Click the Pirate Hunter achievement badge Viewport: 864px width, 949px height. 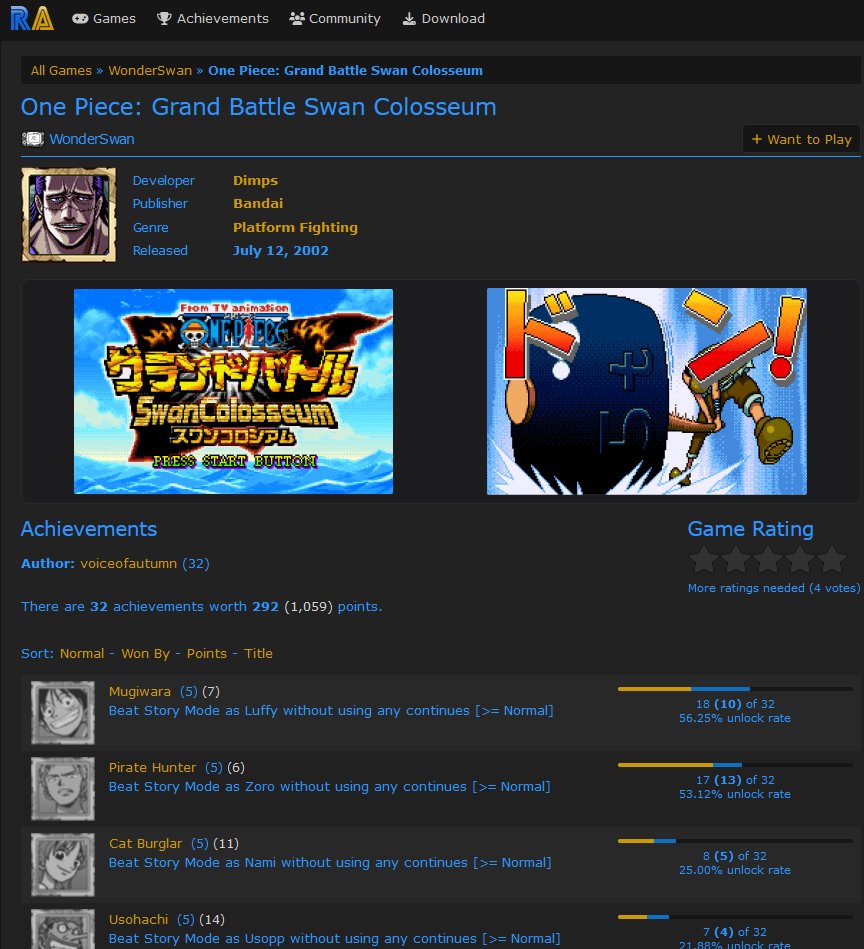(63, 789)
